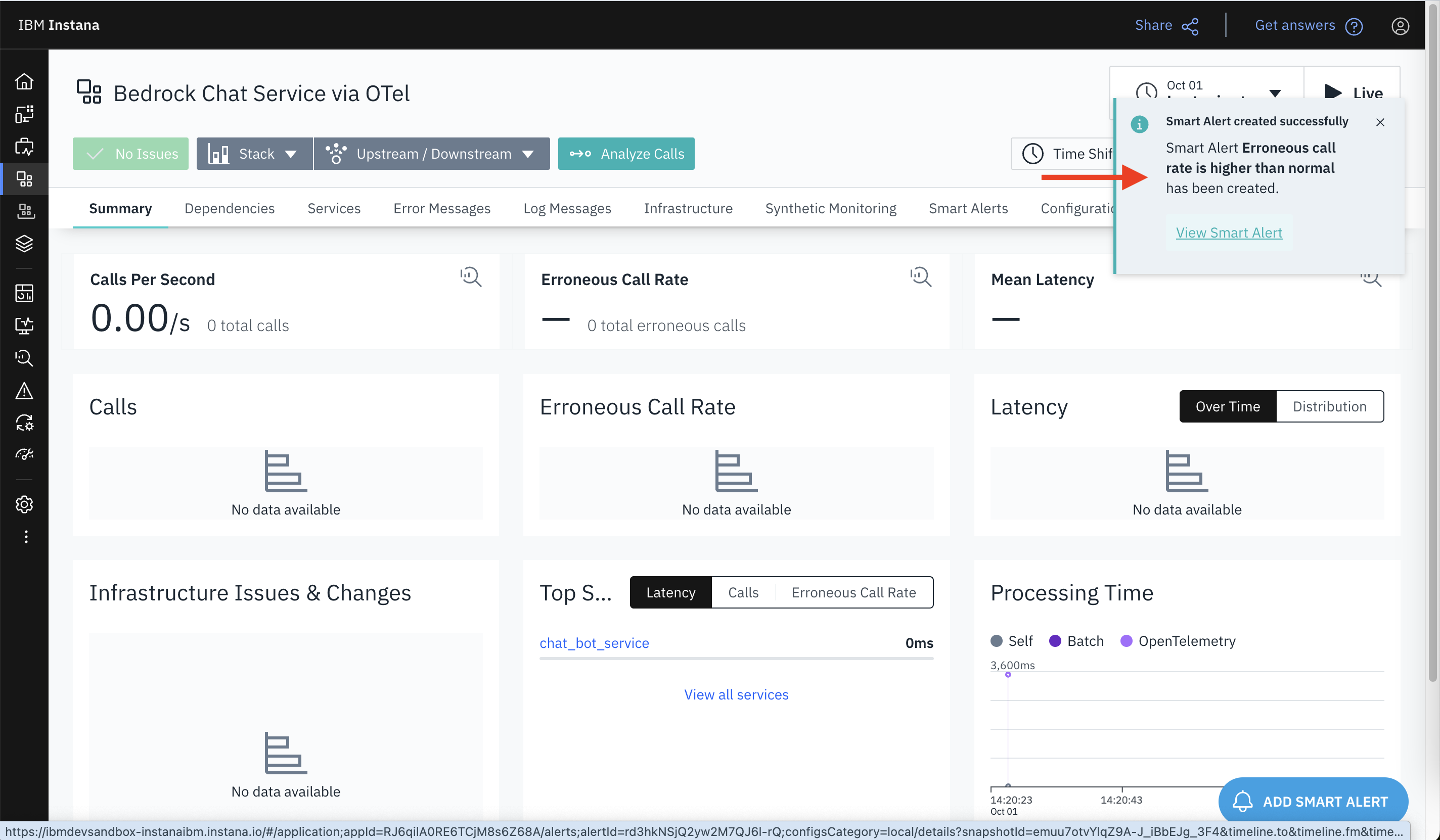The height and width of the screenshot is (840, 1440).
Task: Switch Latency view to Distribution
Action: (x=1330, y=406)
